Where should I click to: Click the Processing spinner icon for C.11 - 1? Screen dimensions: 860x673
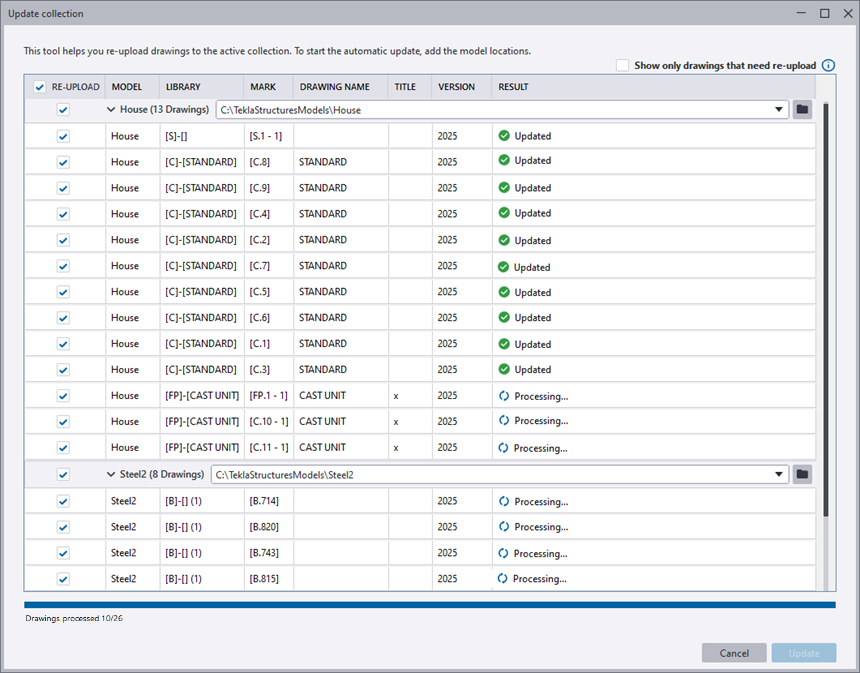tap(504, 448)
